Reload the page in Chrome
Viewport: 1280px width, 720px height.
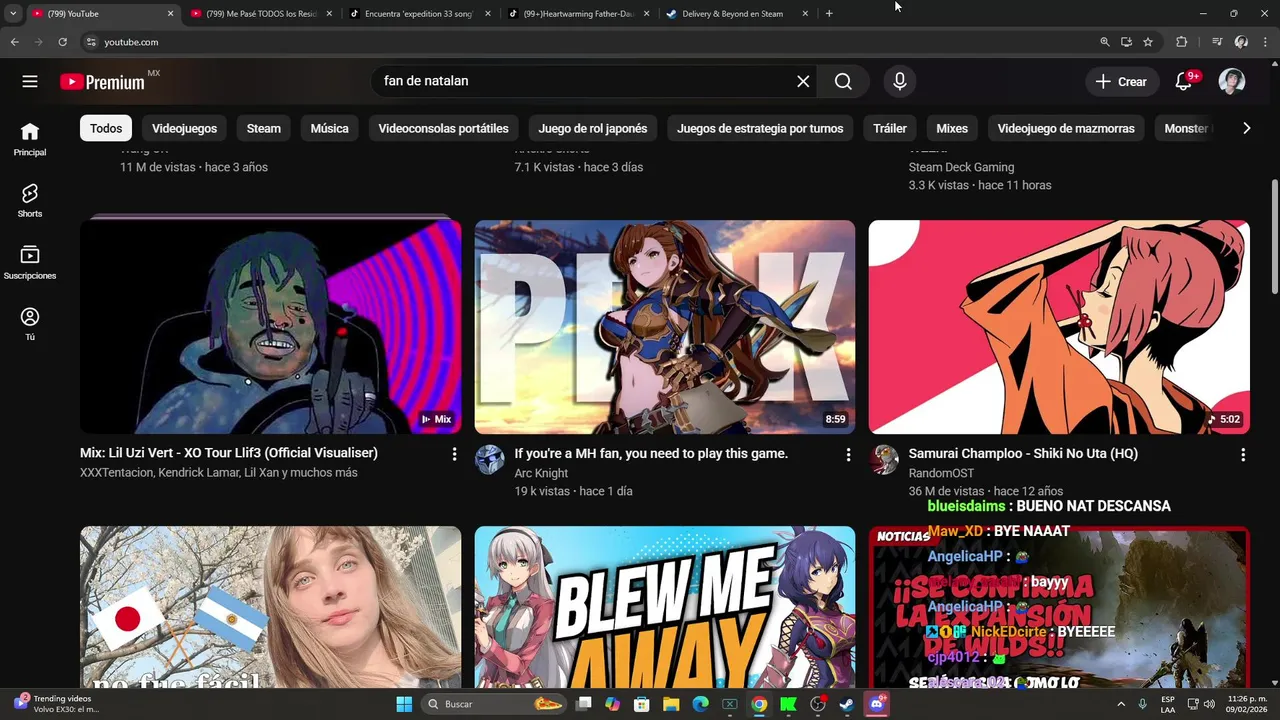tap(62, 42)
